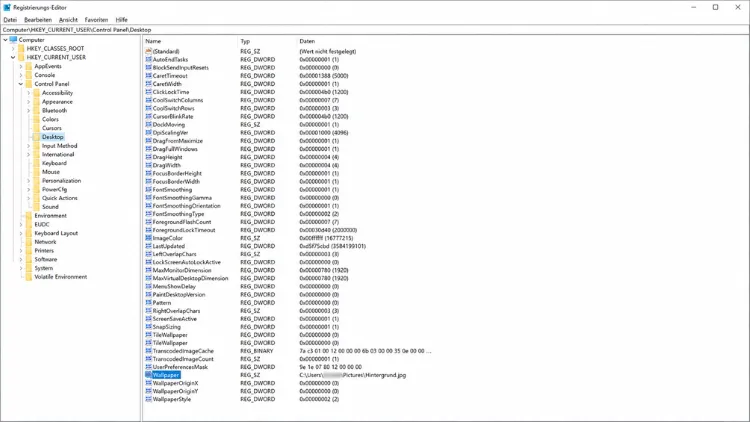The width and height of the screenshot is (750, 422).
Task: Select the CursorBlinkRate value name
Action: point(173,116)
